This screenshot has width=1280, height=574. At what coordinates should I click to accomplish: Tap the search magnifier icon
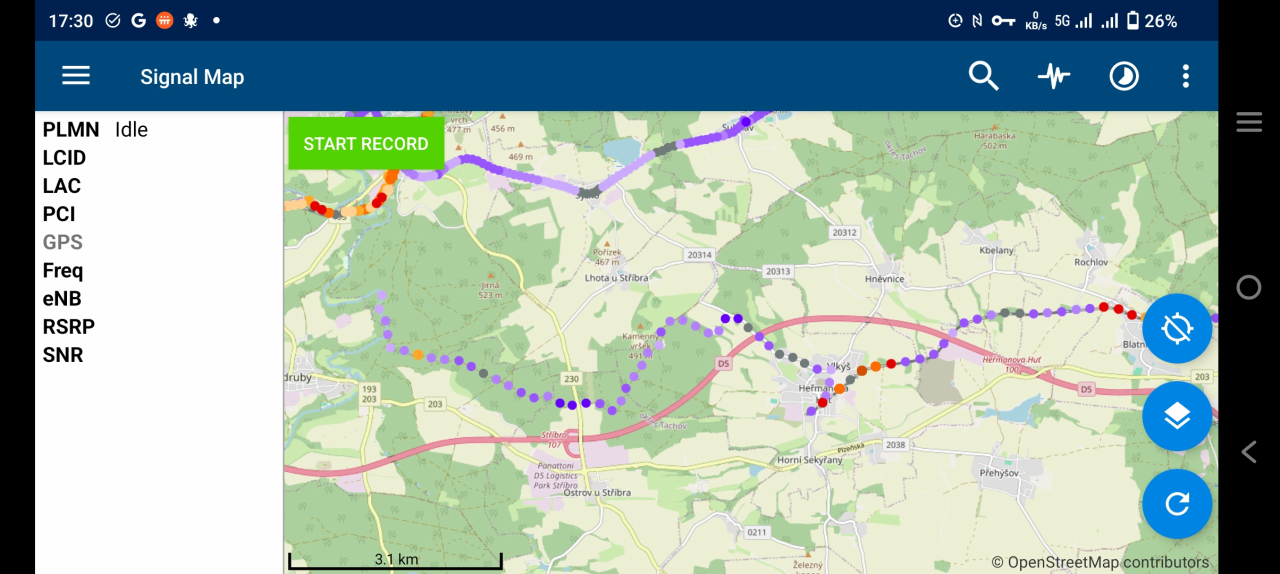[x=983, y=76]
